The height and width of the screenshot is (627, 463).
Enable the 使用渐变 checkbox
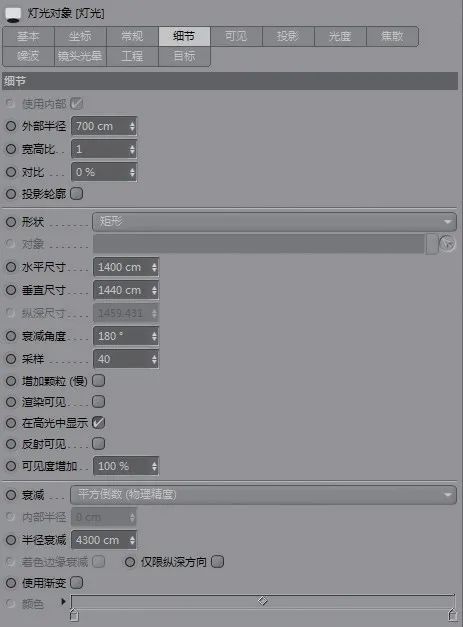76,583
